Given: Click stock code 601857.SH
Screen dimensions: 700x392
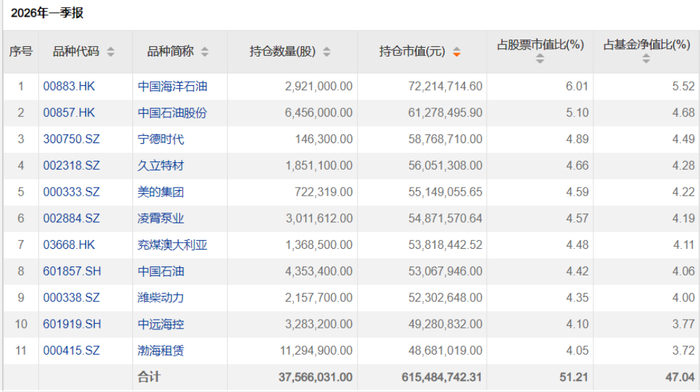Looking at the screenshot, I should pyautogui.click(x=72, y=271).
